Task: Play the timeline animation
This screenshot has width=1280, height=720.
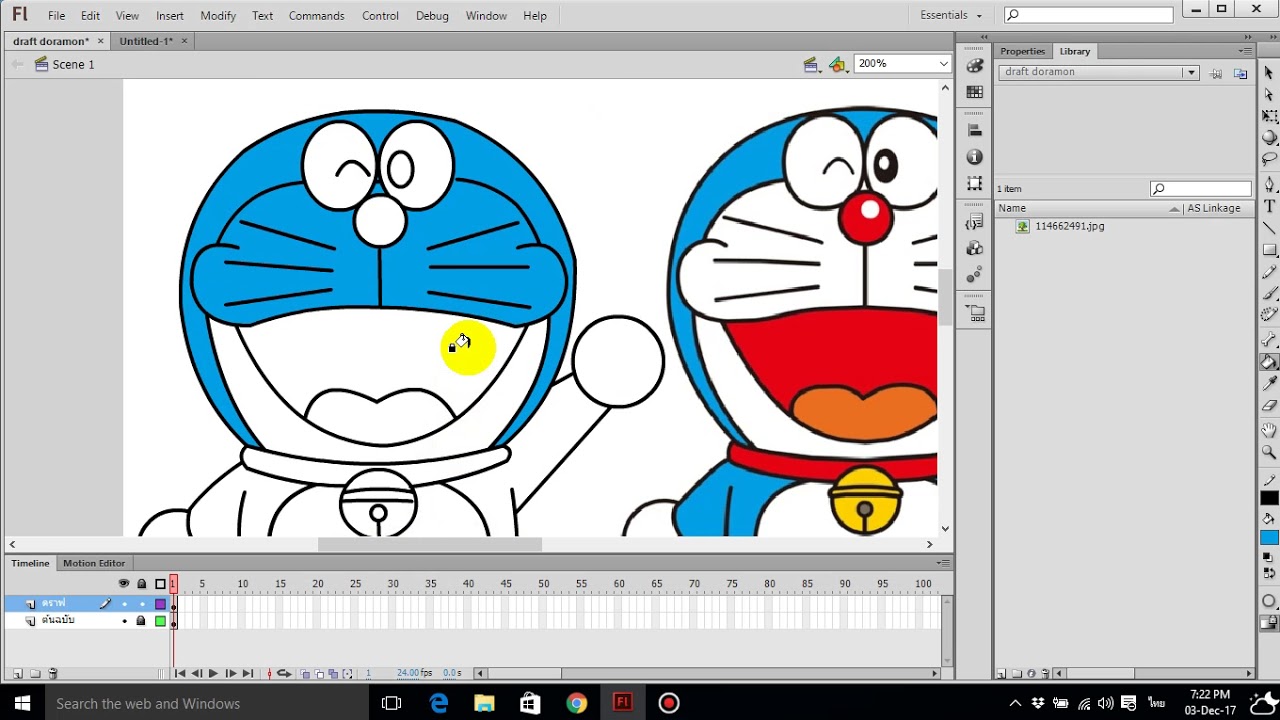Action: click(x=213, y=674)
